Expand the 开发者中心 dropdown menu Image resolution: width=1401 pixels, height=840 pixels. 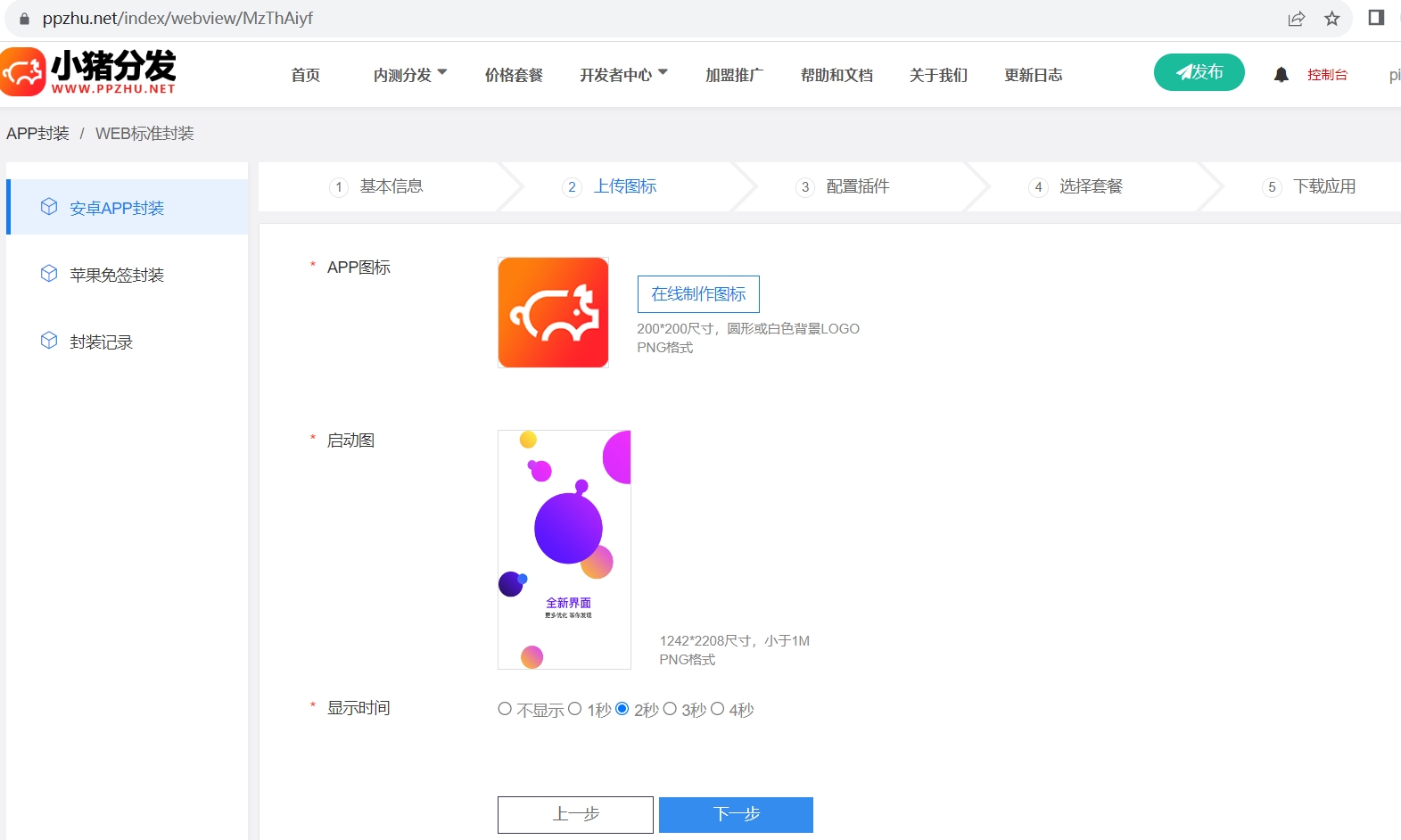[622, 75]
